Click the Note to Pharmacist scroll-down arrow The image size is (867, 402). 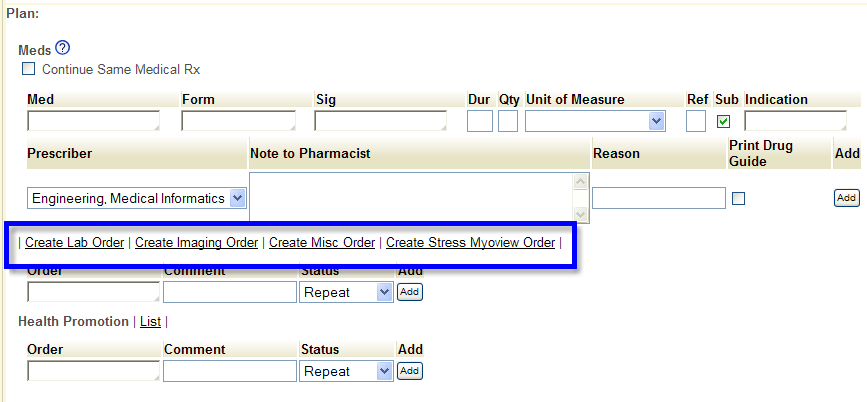tap(581, 215)
